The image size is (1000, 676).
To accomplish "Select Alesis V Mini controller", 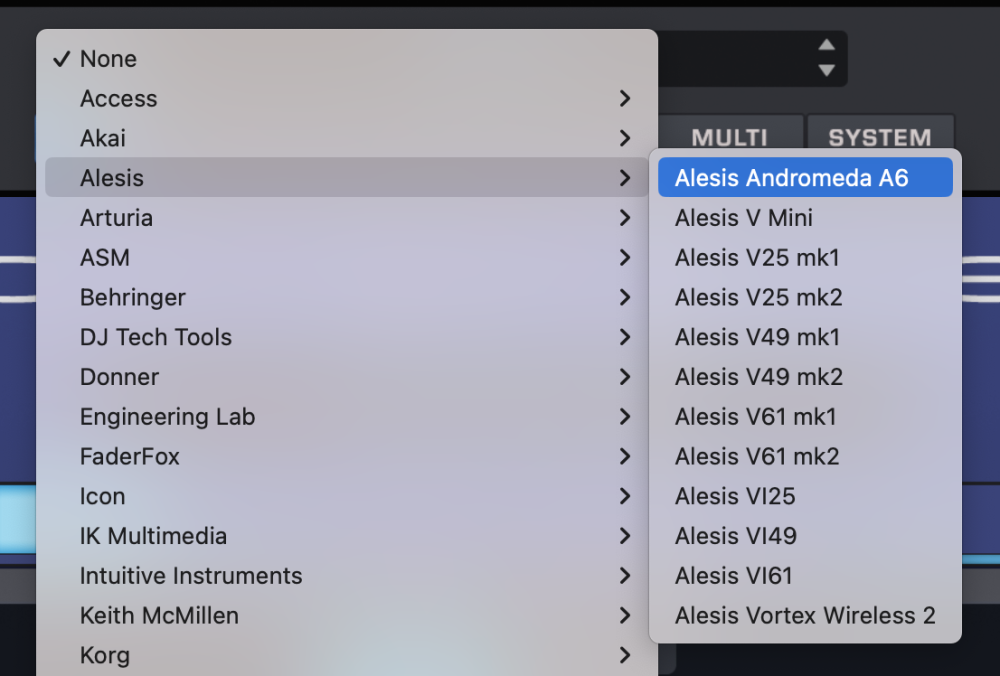I will point(743,218).
